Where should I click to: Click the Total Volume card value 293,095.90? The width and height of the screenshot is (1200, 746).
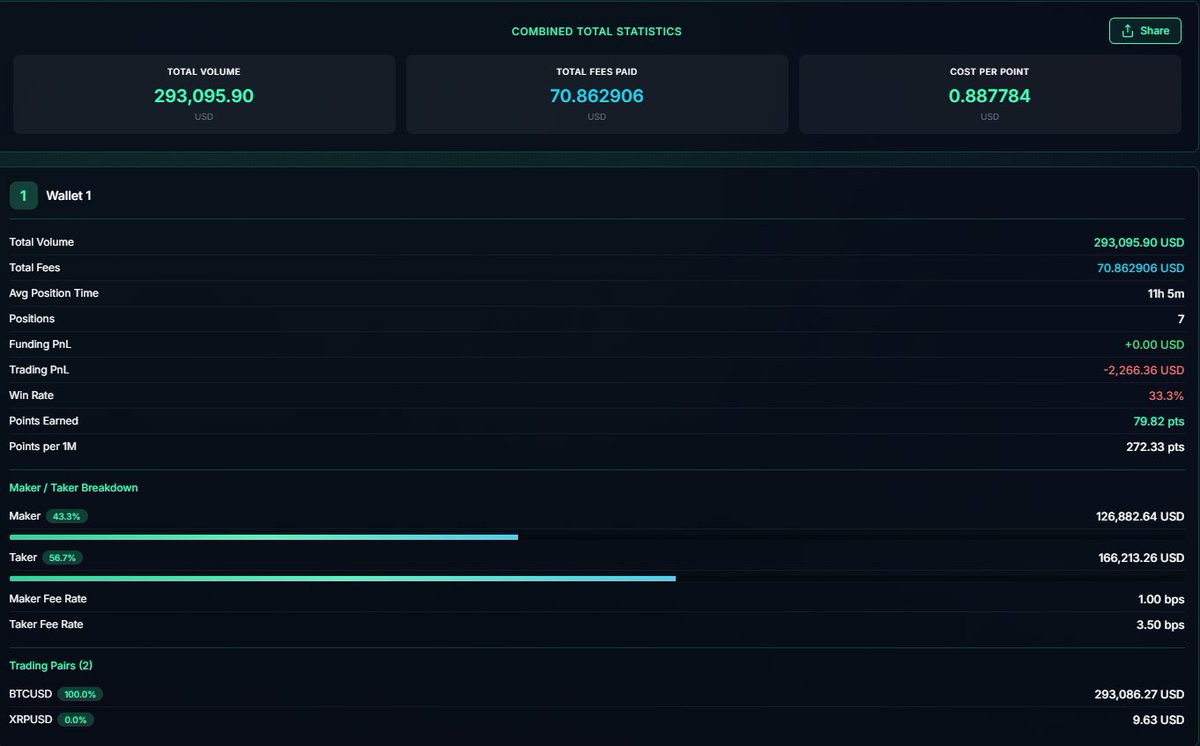tap(204, 96)
